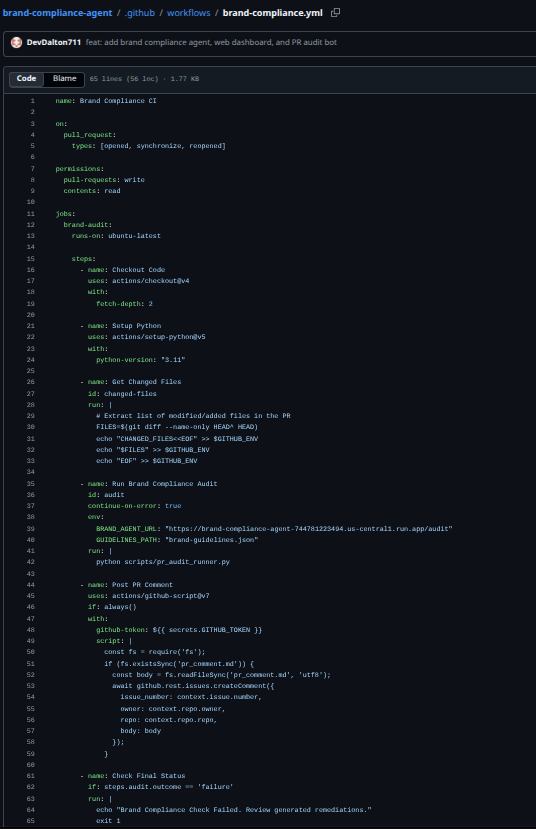
Task: Select line number 44 Post PR Comment
Action: (31, 585)
